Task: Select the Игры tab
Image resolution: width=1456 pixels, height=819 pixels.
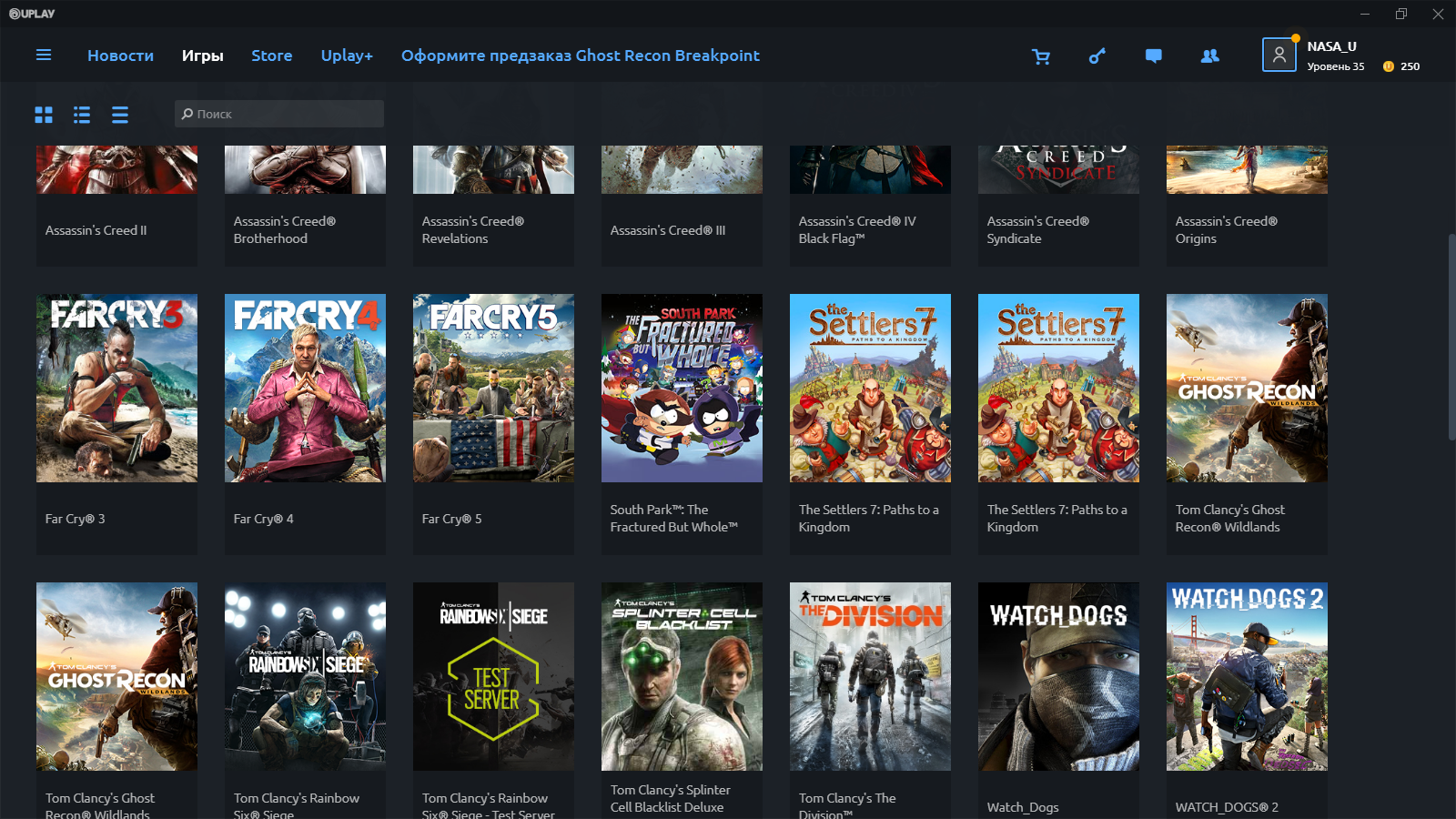Action: (x=202, y=56)
